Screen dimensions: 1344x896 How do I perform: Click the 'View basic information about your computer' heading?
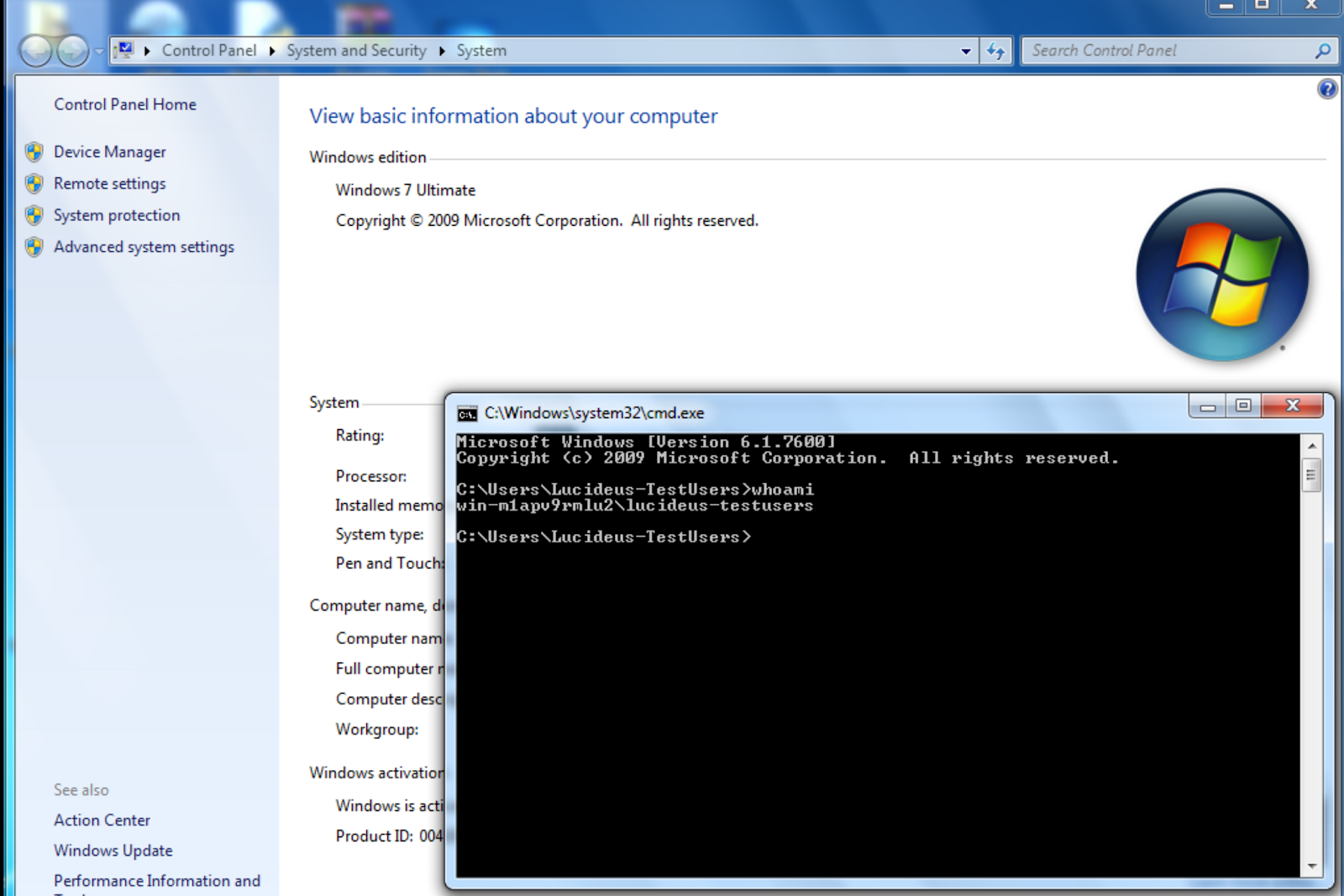click(513, 116)
